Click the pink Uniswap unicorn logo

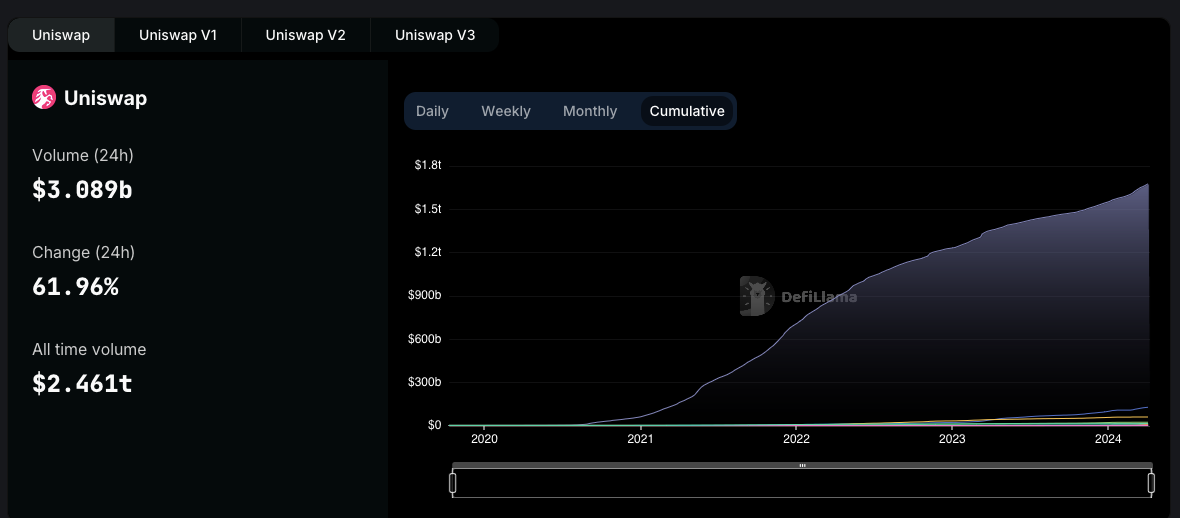coord(44,98)
